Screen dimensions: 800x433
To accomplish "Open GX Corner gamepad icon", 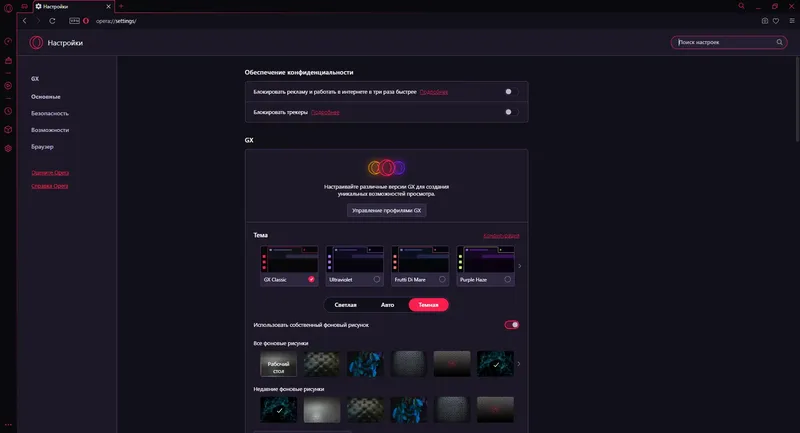I will 24,7.
